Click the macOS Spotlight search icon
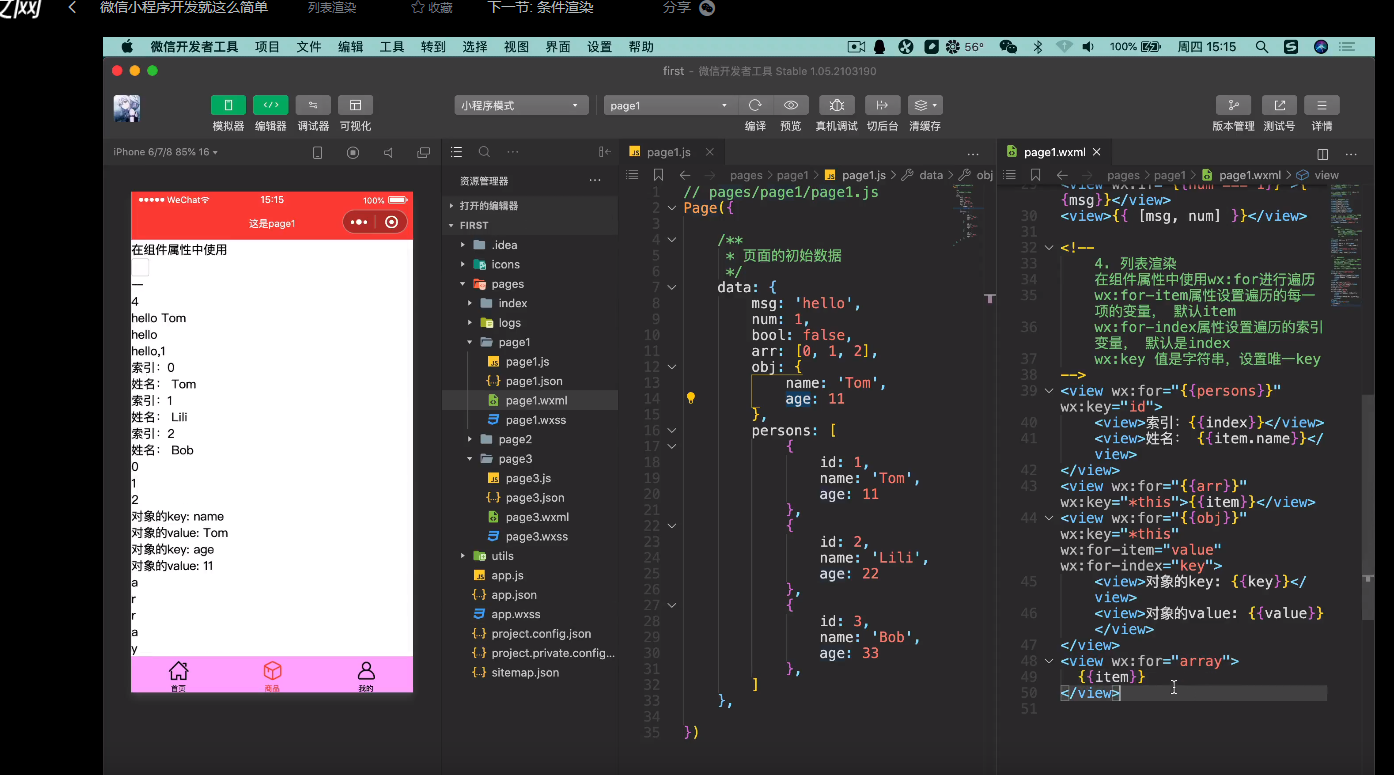The height and width of the screenshot is (775, 1394). click(x=1262, y=47)
